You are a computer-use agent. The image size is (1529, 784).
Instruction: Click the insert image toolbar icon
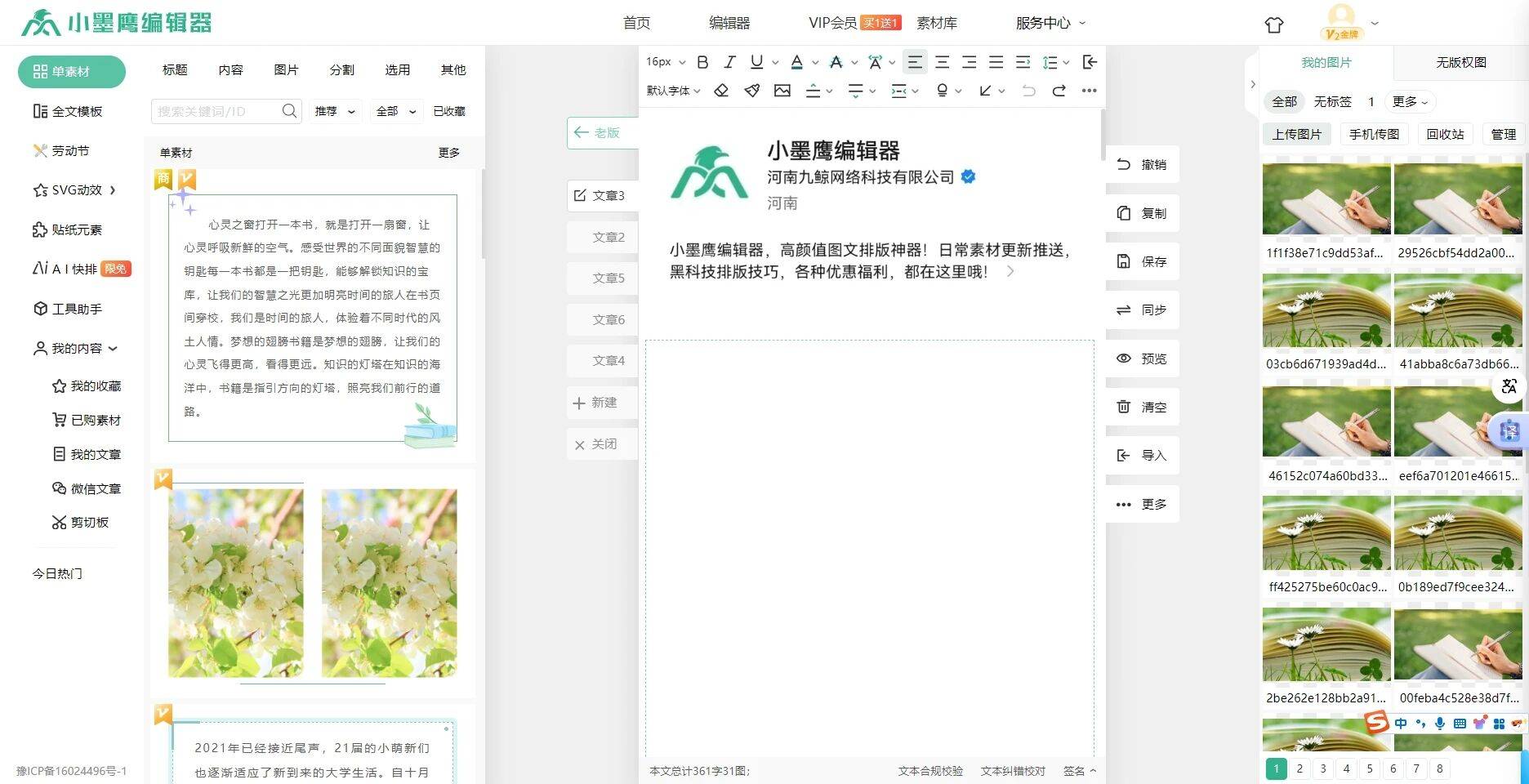point(782,91)
